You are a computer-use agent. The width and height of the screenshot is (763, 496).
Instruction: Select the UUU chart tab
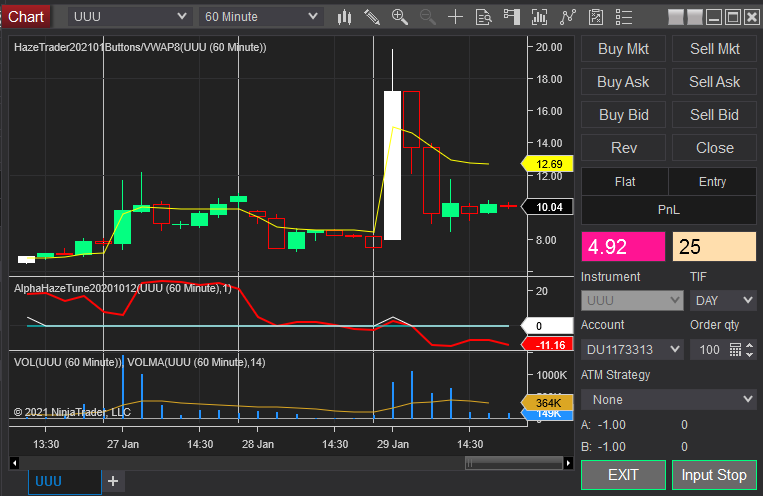[x=64, y=481]
